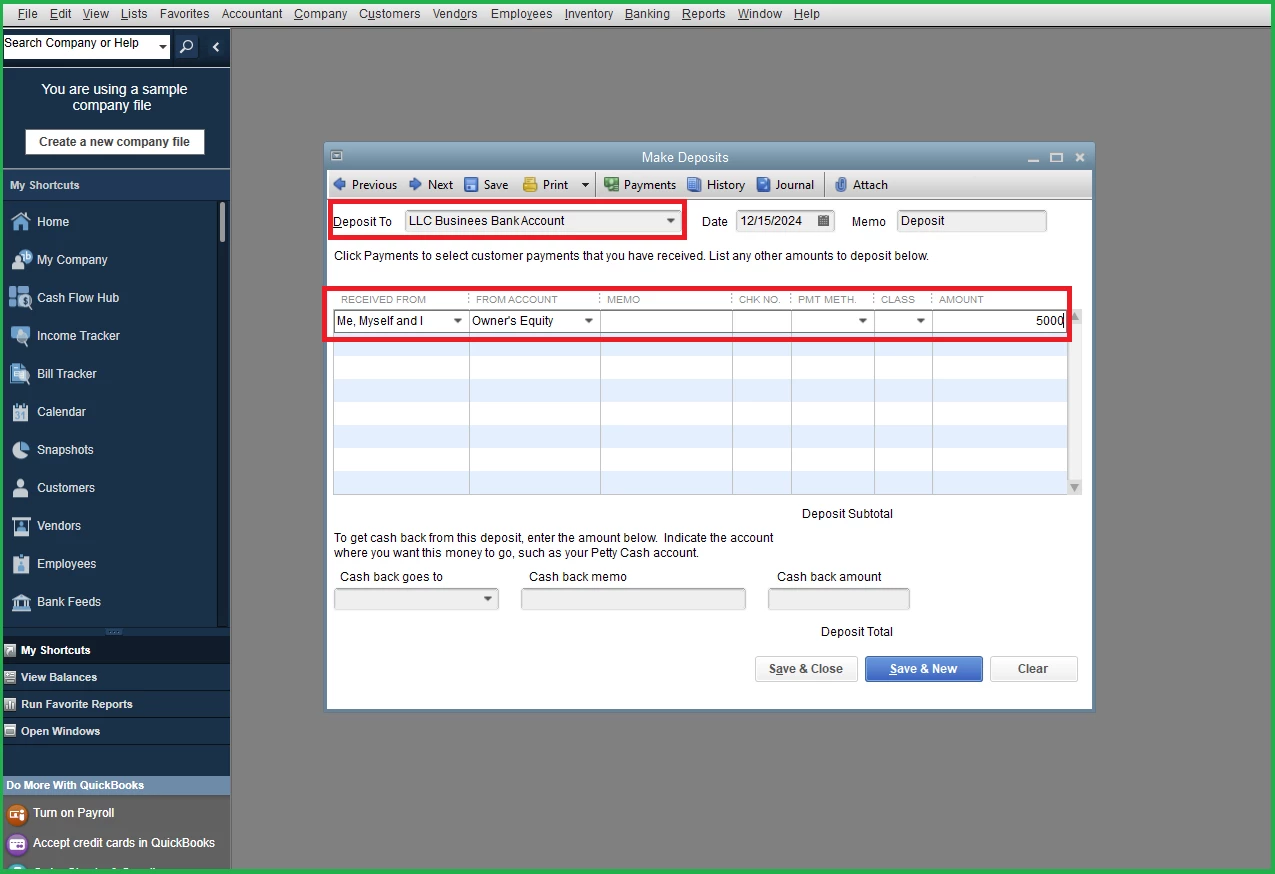Open the History icon in toolbar

pos(694,185)
